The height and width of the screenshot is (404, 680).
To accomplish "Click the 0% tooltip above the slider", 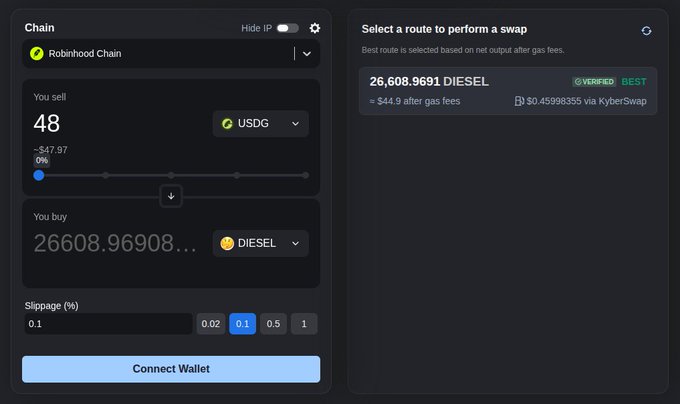I will click(x=42, y=160).
